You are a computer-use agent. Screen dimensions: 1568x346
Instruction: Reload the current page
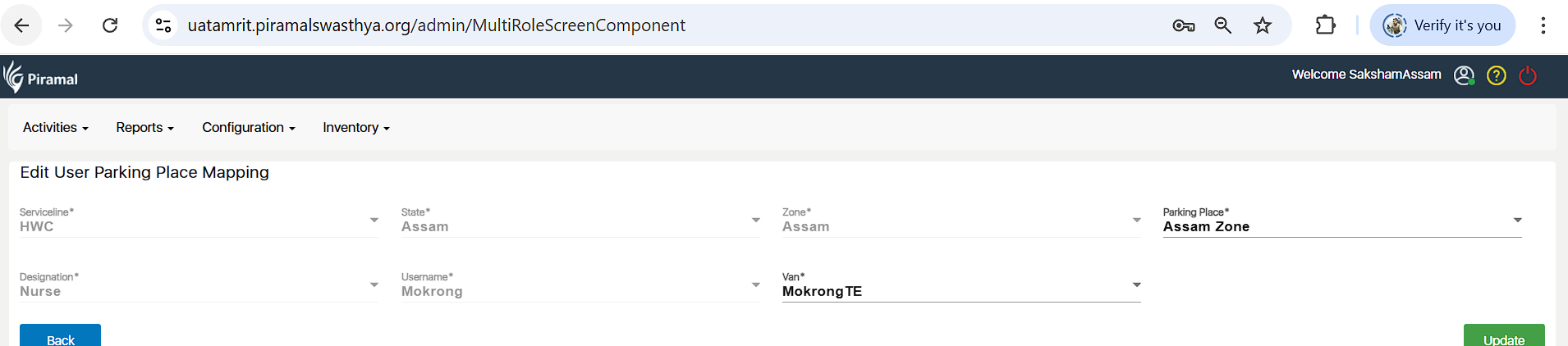(x=110, y=25)
